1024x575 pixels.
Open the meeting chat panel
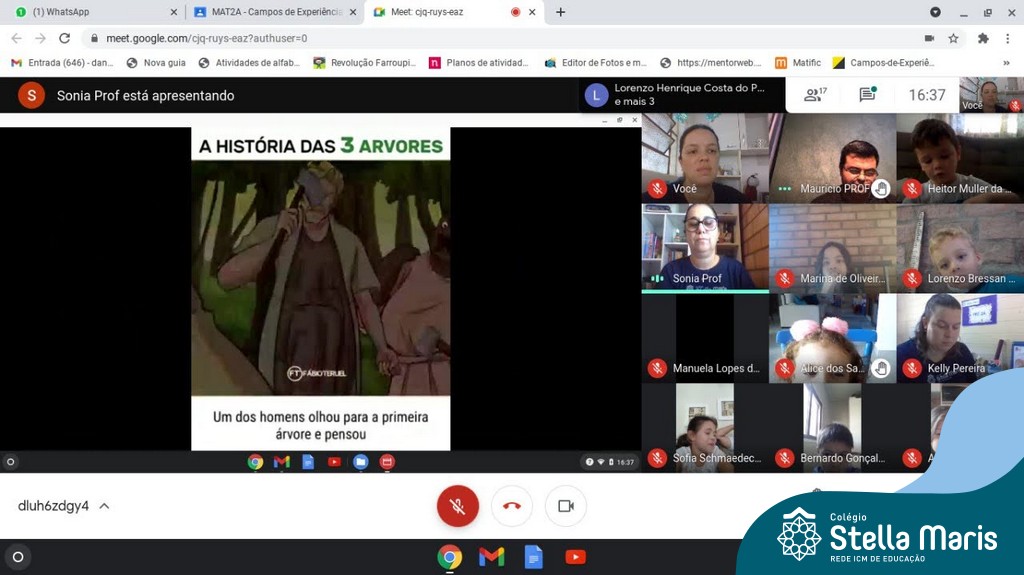(867, 95)
